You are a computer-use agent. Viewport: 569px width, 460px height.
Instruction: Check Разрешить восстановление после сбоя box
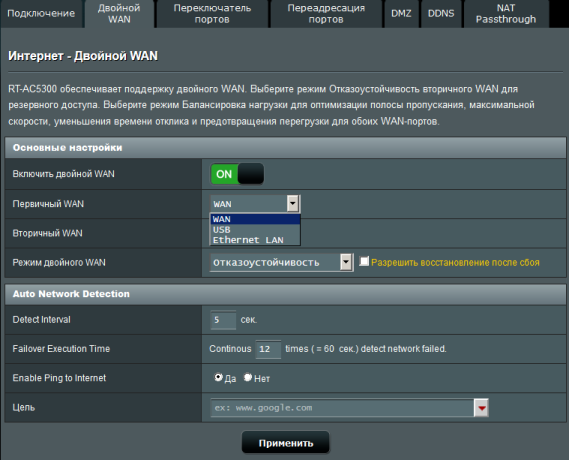pos(364,261)
